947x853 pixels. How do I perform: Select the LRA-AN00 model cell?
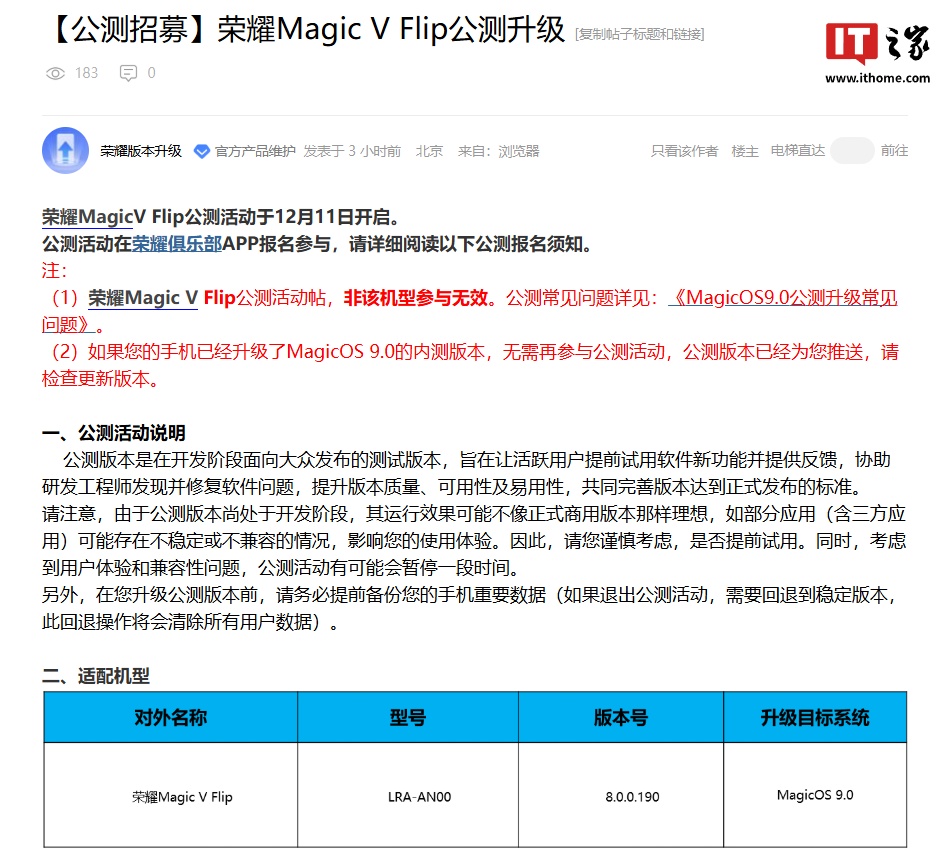click(420, 797)
